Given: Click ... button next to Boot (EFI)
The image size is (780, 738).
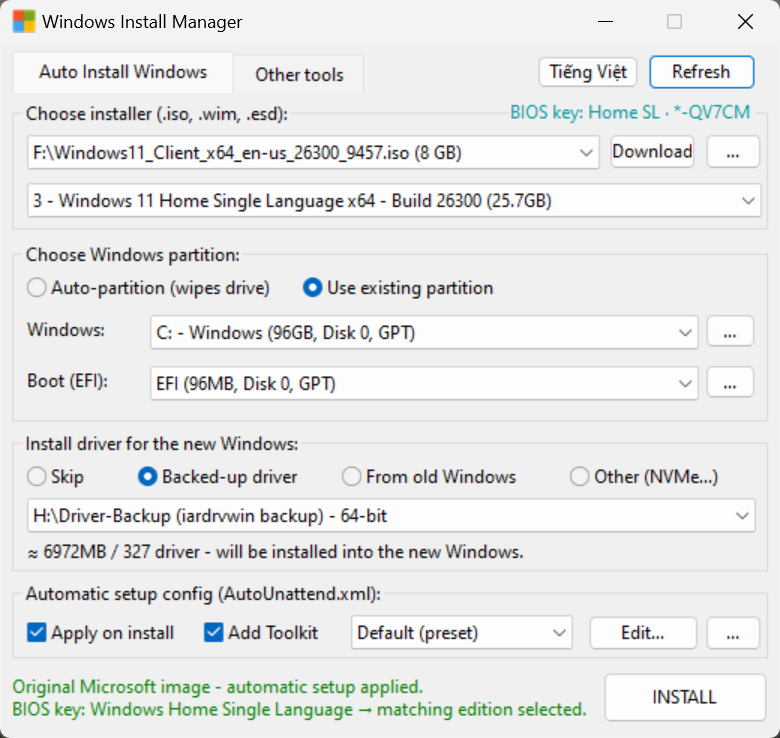Looking at the screenshot, I should click(730, 382).
